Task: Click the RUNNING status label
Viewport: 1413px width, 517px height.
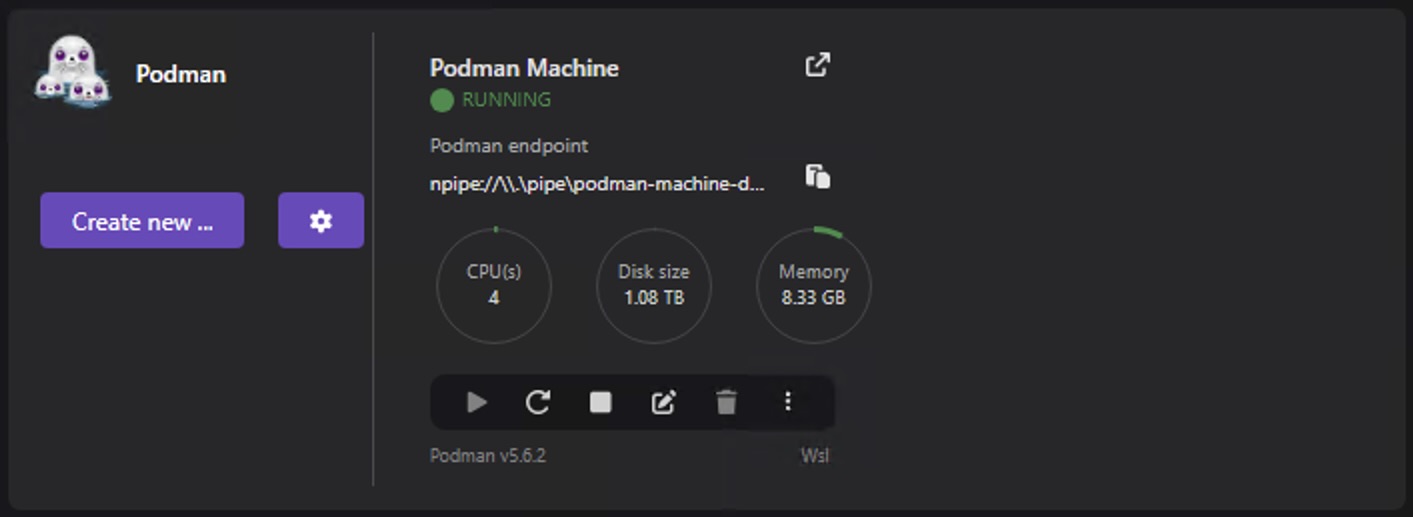Action: 506,100
